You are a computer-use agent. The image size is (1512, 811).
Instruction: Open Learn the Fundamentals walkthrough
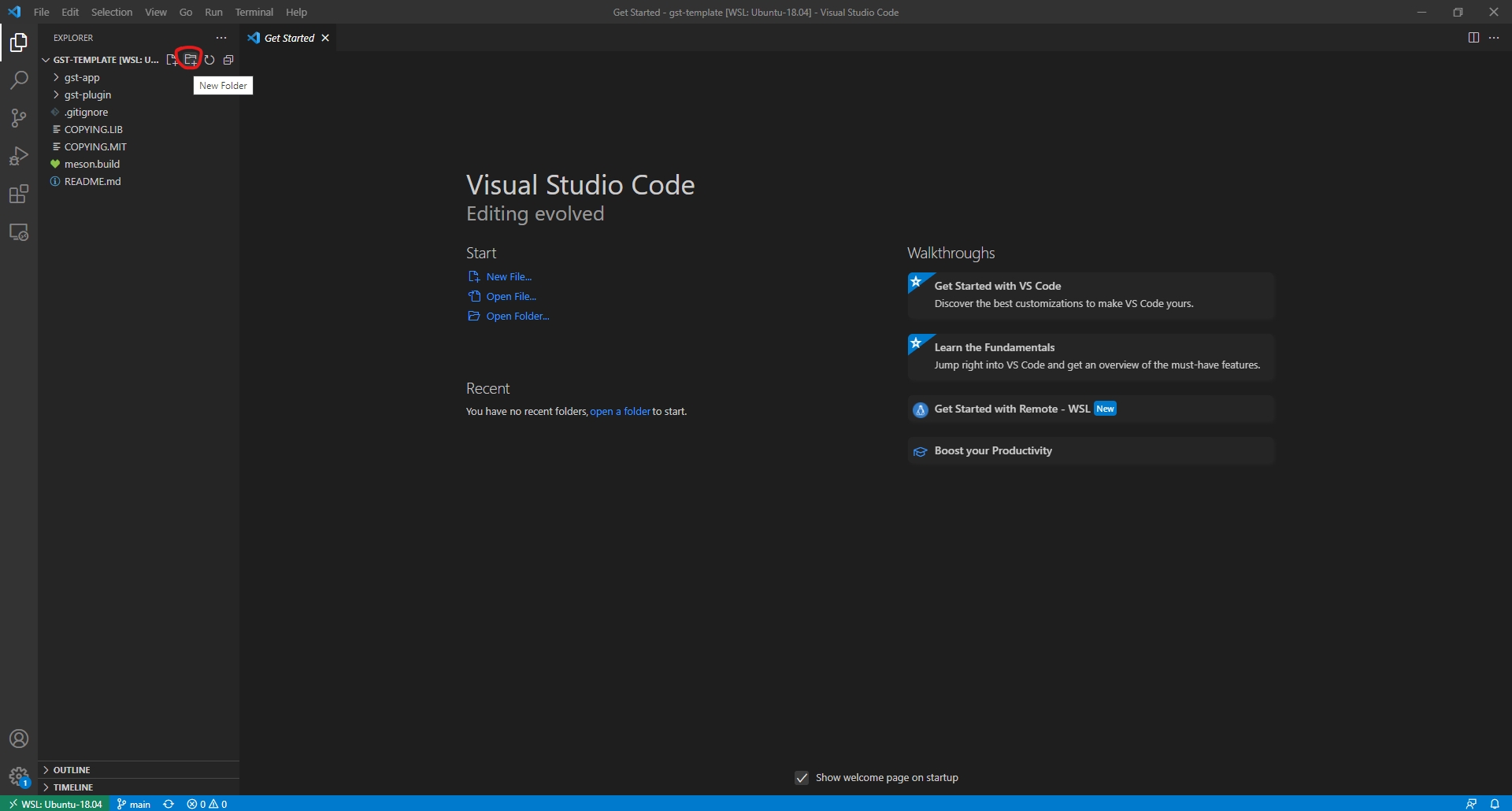click(x=1091, y=357)
